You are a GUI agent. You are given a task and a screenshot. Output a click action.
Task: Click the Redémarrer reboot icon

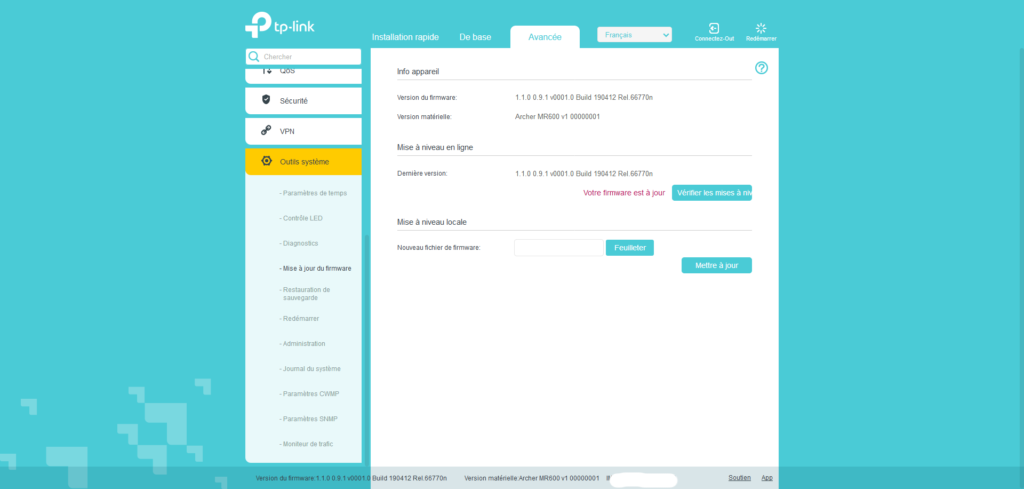click(x=761, y=28)
